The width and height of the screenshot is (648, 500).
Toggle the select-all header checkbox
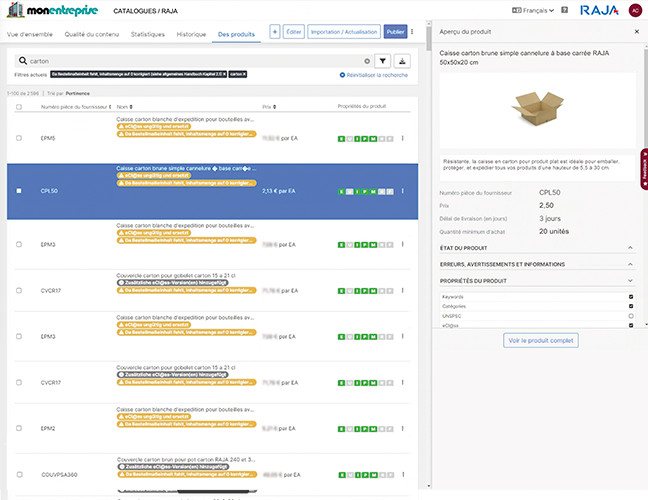coord(19,107)
